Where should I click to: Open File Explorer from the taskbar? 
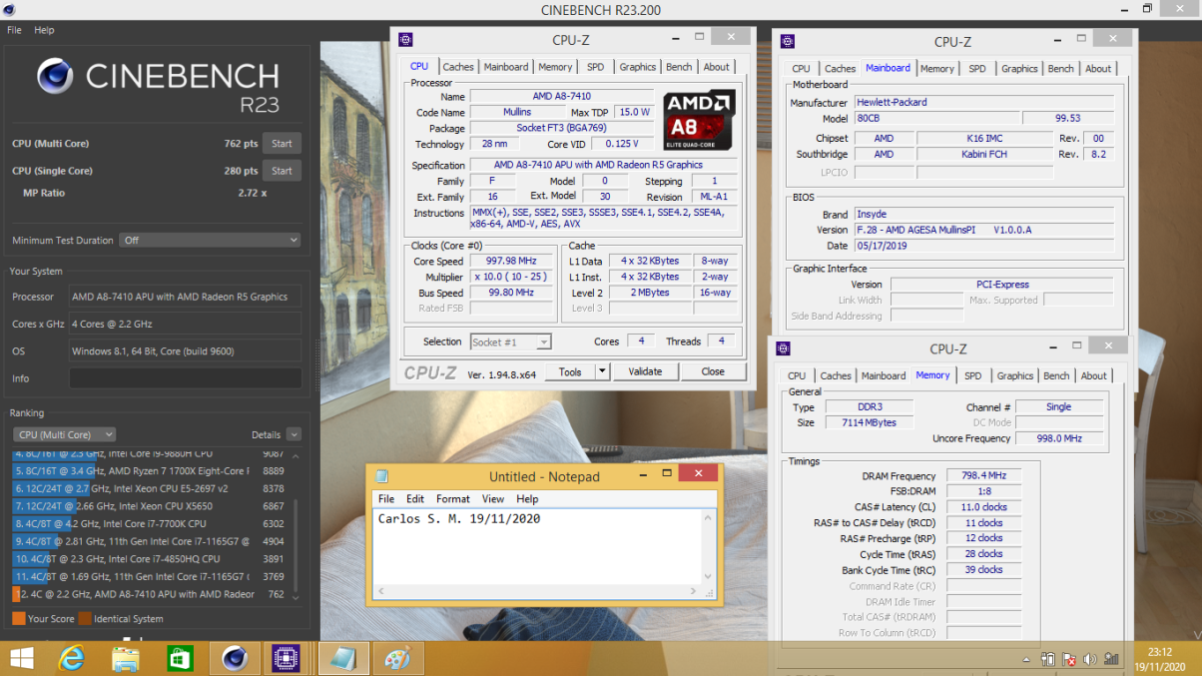[125, 659]
